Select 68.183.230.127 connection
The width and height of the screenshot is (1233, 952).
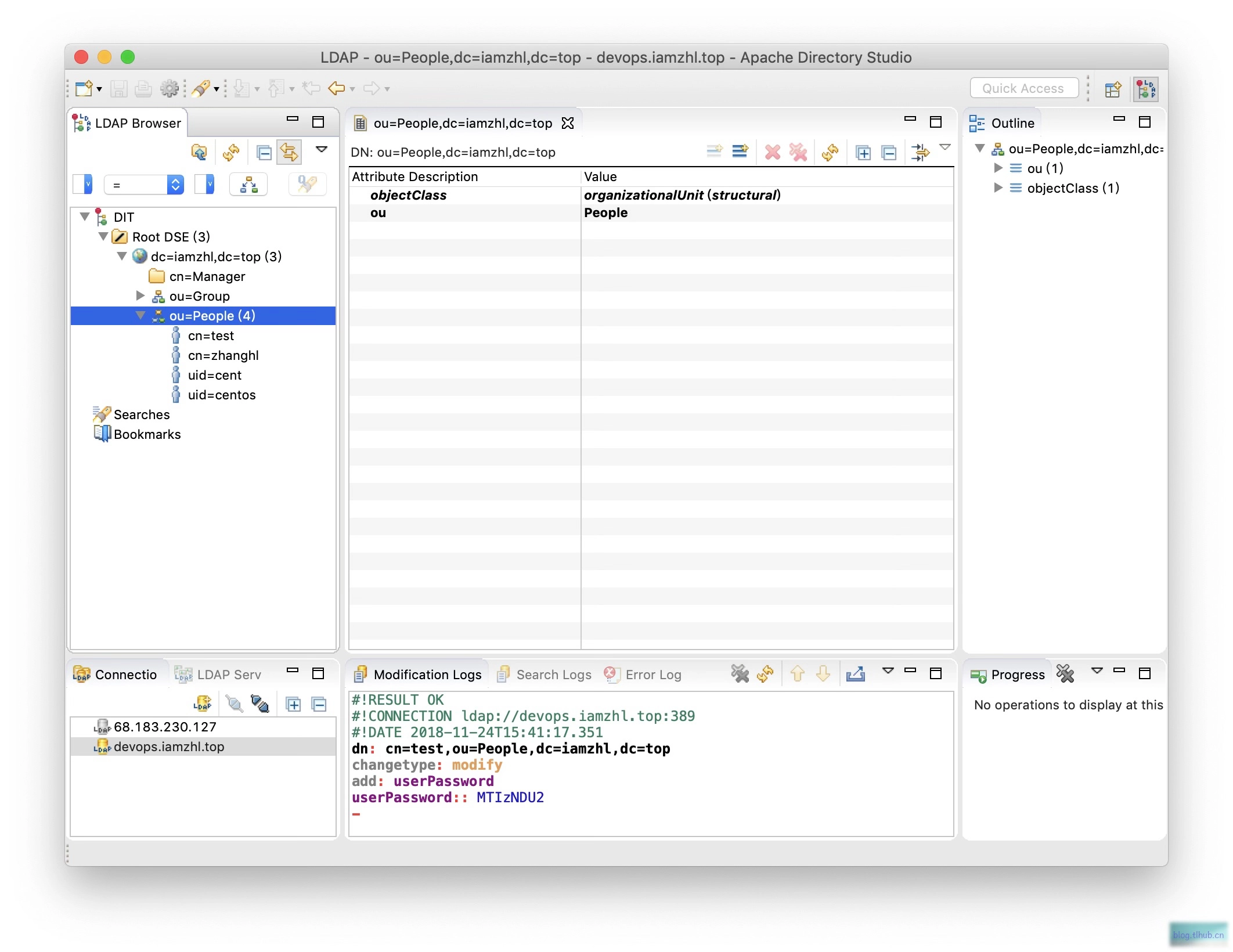tap(165, 727)
